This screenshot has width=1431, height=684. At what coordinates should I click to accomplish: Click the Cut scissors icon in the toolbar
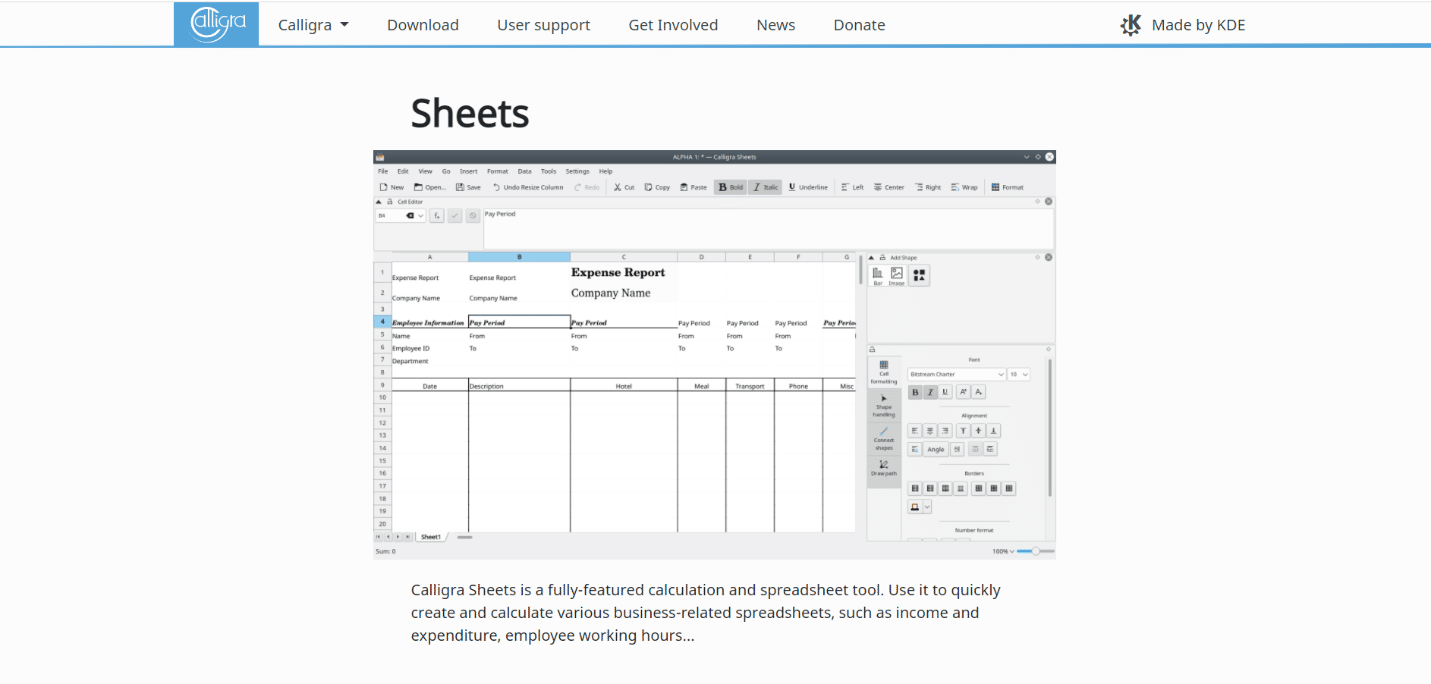[618, 187]
